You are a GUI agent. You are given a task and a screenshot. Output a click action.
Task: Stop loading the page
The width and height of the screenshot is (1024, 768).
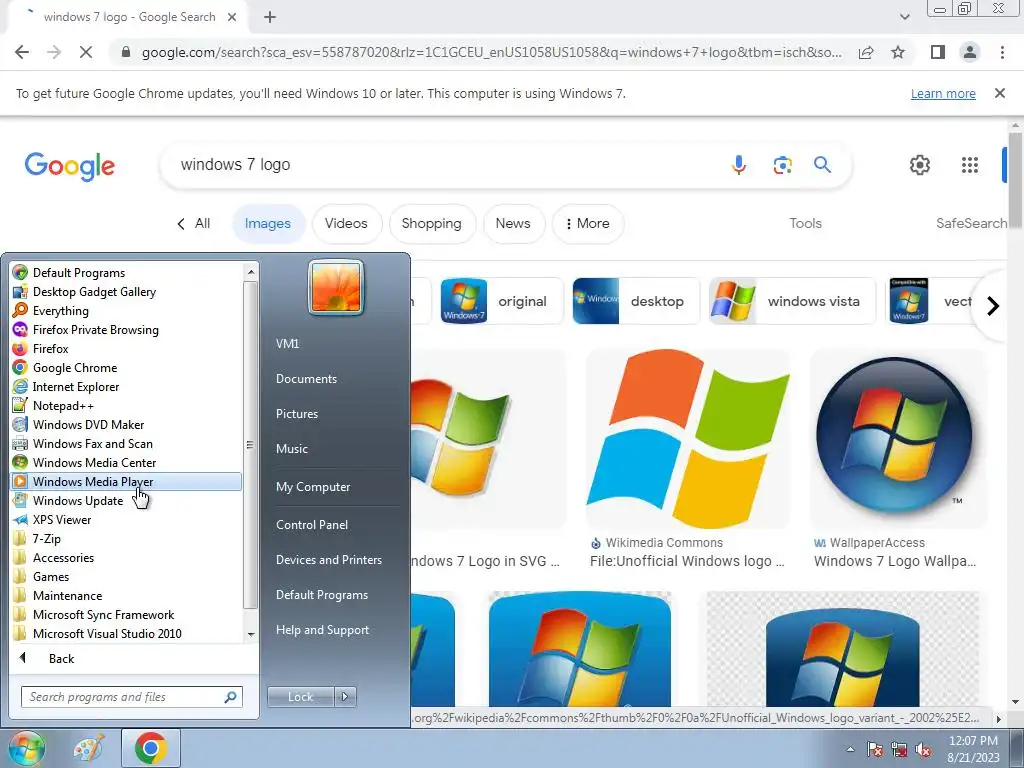(x=86, y=52)
